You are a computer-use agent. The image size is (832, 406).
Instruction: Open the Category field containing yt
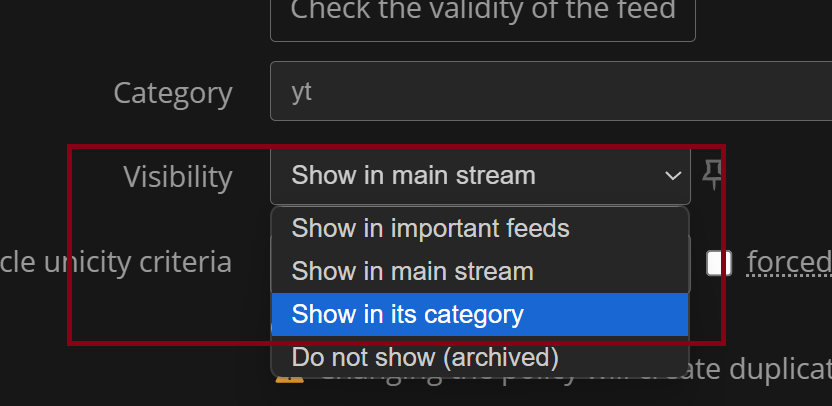pyautogui.click(x=551, y=91)
